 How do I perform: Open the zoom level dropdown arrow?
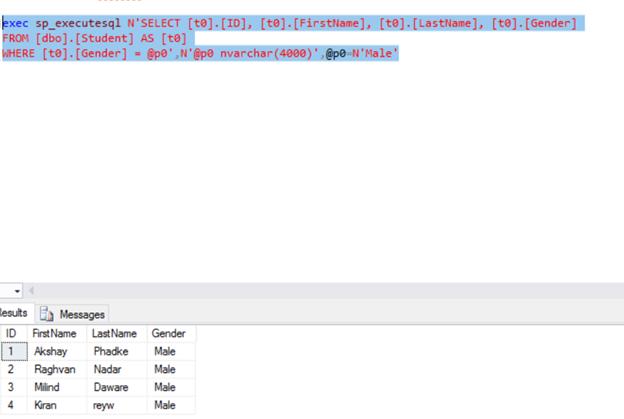coord(17,291)
